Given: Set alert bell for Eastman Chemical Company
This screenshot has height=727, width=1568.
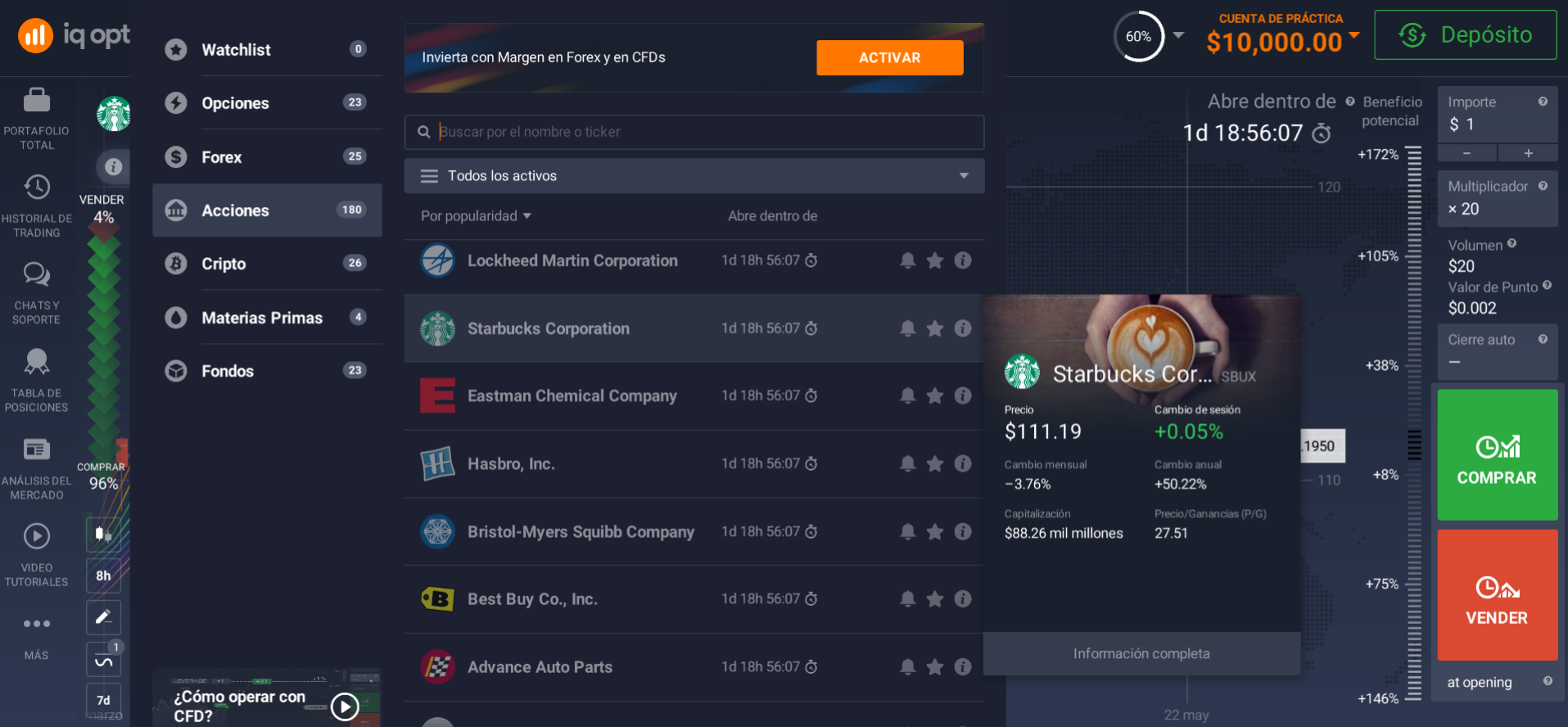Looking at the screenshot, I should pyautogui.click(x=907, y=395).
